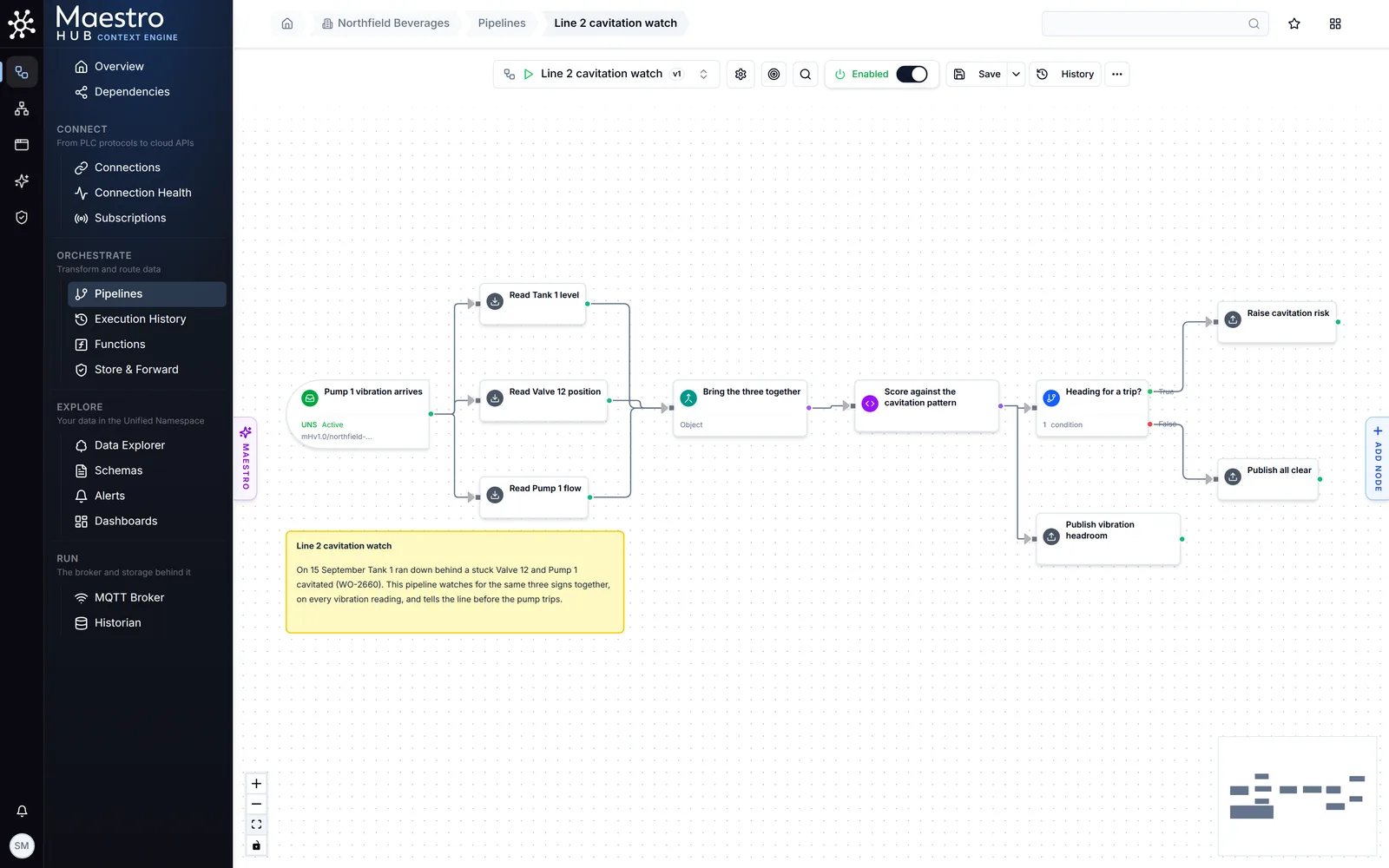Screen dimensions: 1389x868
Task: Click the top search input field
Action: tap(1155, 23)
